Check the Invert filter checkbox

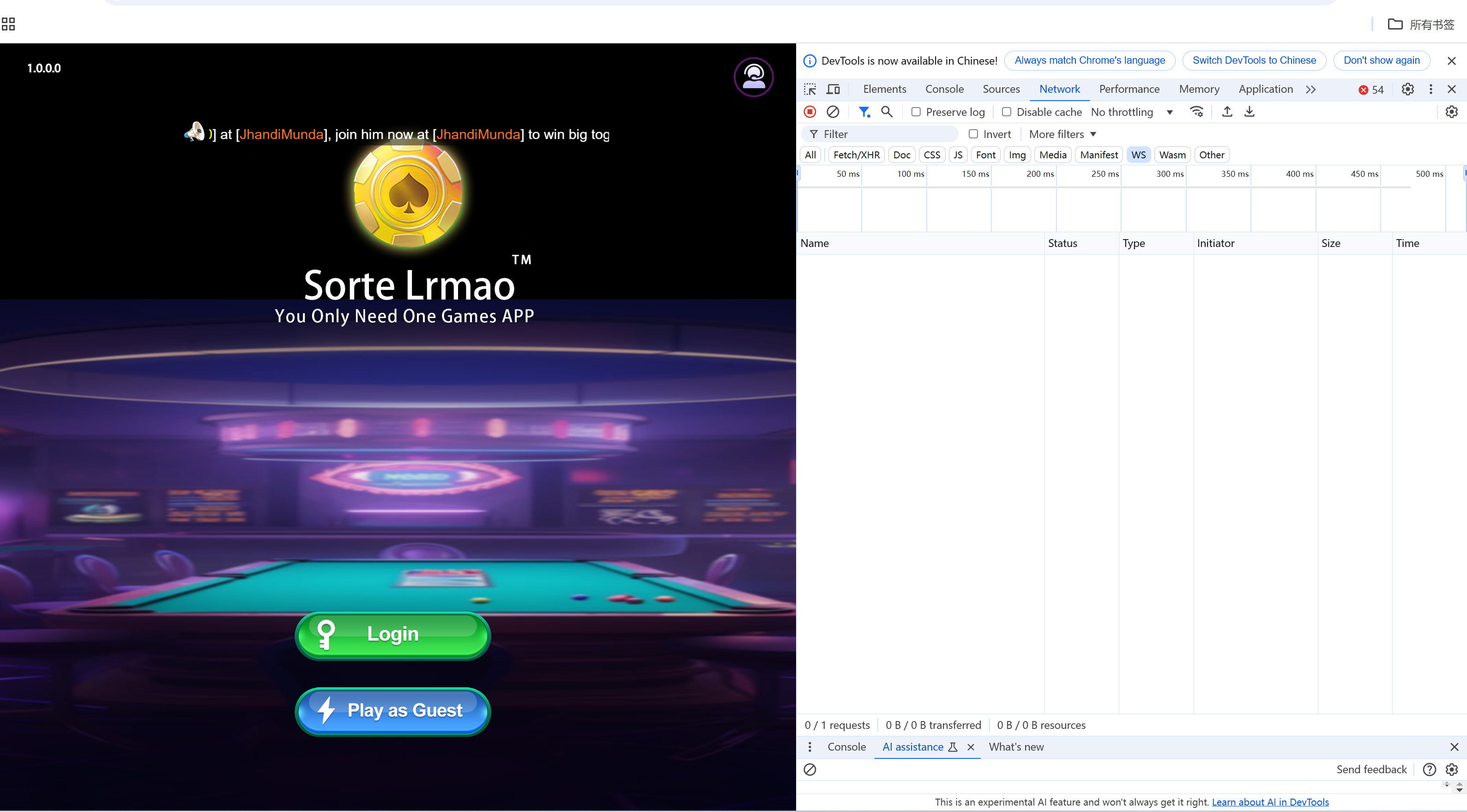point(973,134)
